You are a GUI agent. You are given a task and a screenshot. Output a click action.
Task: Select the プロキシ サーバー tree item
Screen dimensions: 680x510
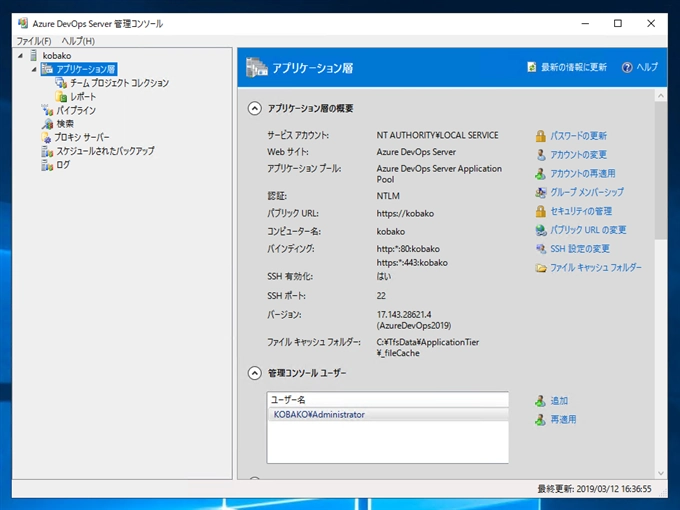[x=82, y=137]
